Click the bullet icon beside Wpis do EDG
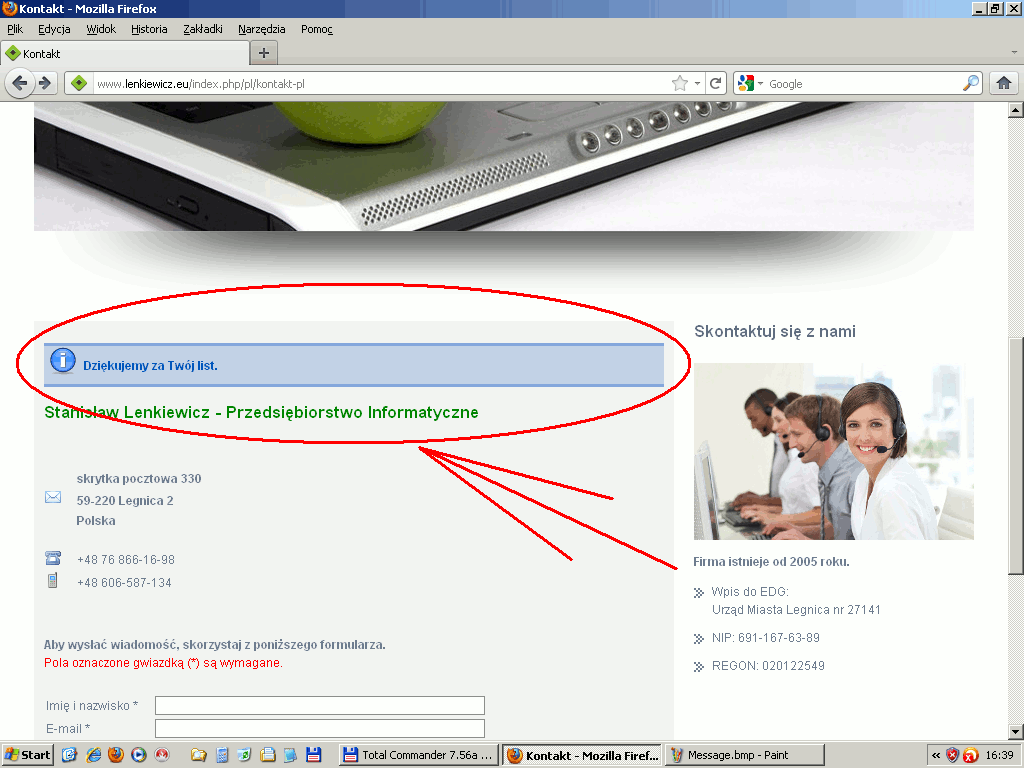The image size is (1024, 768). click(x=699, y=593)
